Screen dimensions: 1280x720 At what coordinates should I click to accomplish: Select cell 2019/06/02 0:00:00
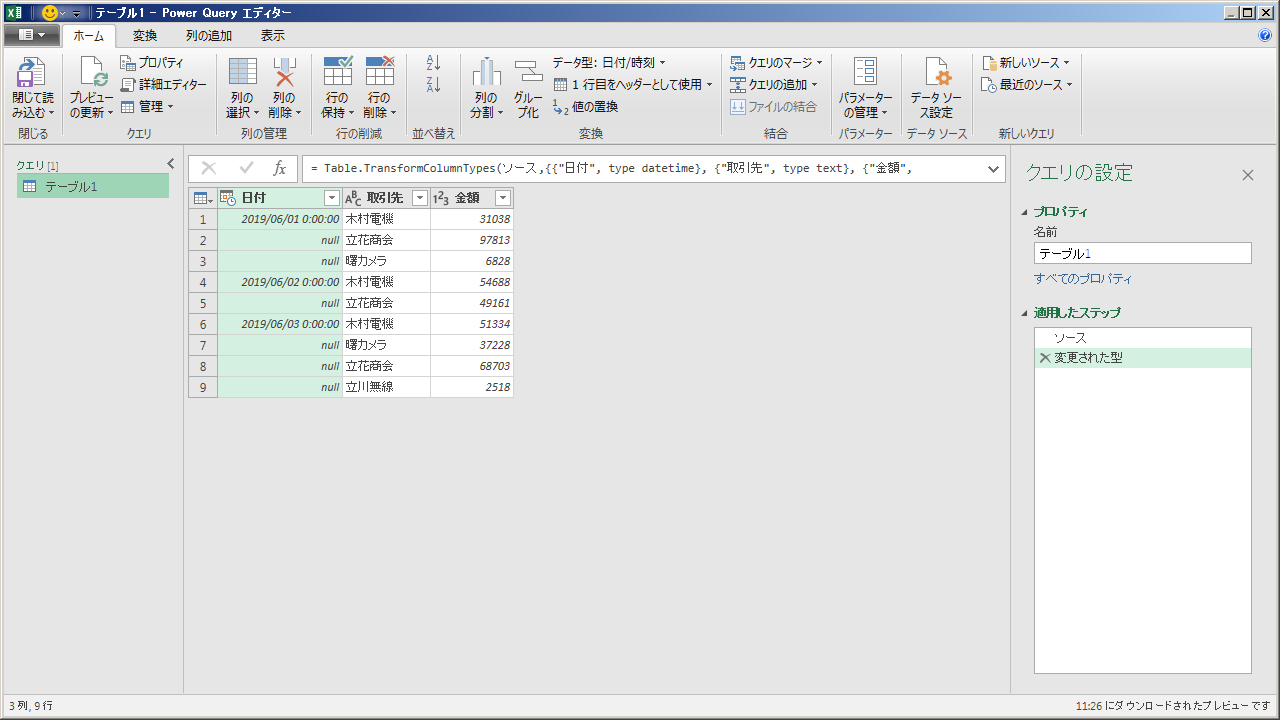[281, 282]
